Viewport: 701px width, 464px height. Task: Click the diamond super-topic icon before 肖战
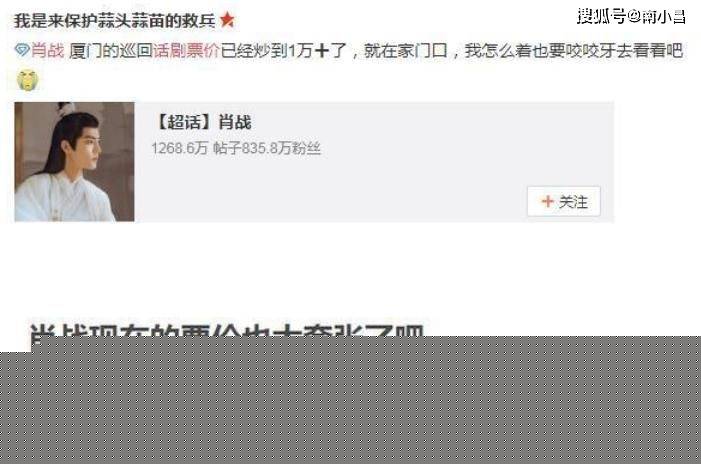pos(21,50)
